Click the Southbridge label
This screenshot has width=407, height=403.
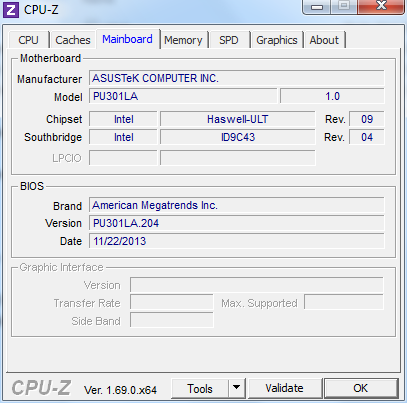point(53,137)
